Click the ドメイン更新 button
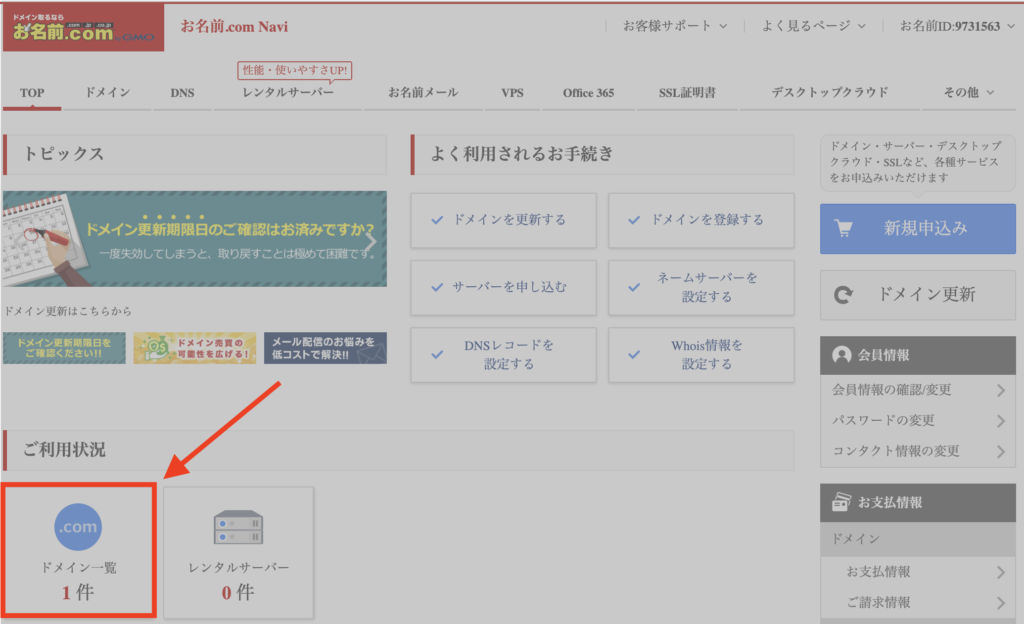1024x624 pixels. [918, 295]
